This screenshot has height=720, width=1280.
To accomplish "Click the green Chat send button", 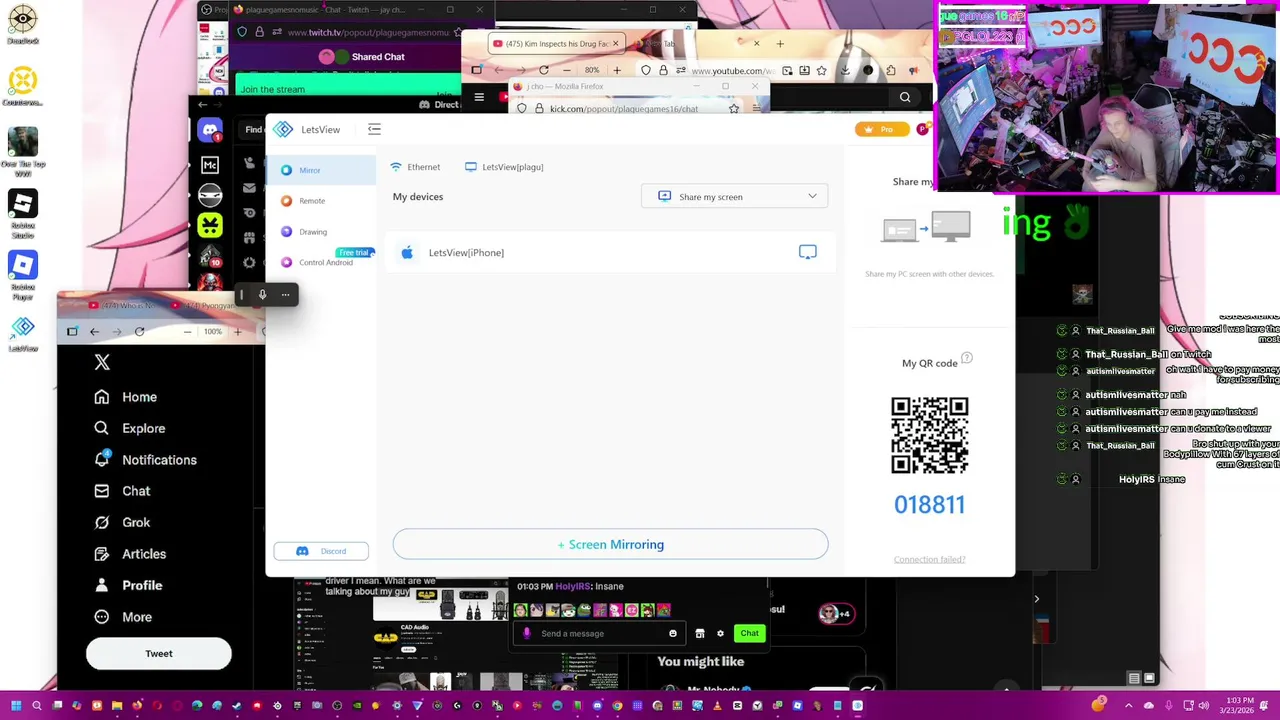I will coord(749,633).
